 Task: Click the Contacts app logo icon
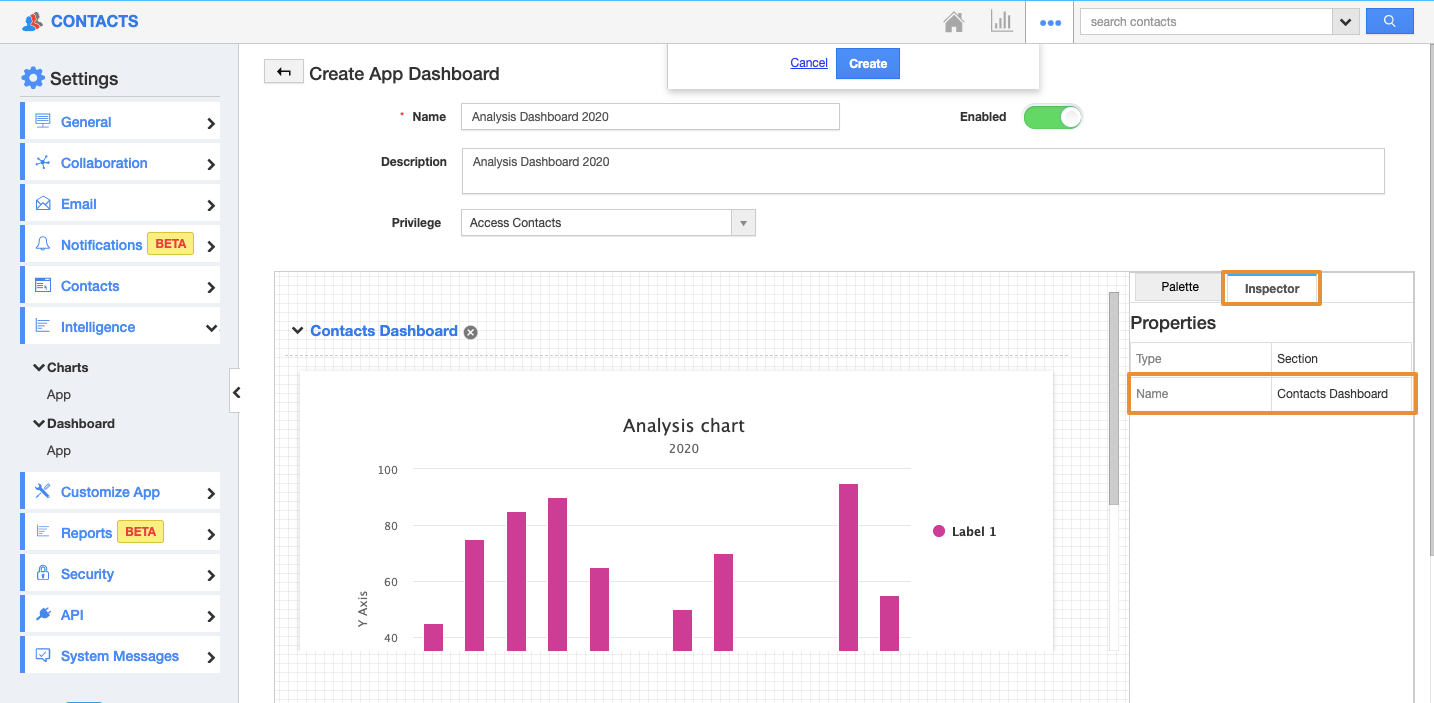pyautogui.click(x=33, y=21)
